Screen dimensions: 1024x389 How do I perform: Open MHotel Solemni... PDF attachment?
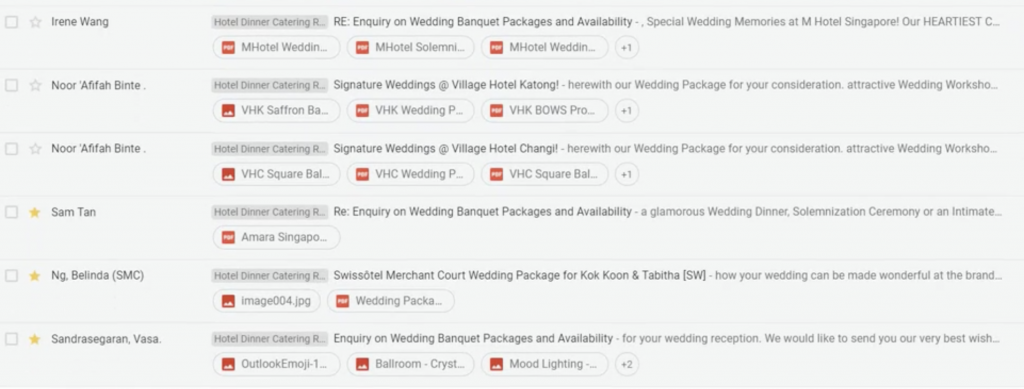tap(411, 47)
